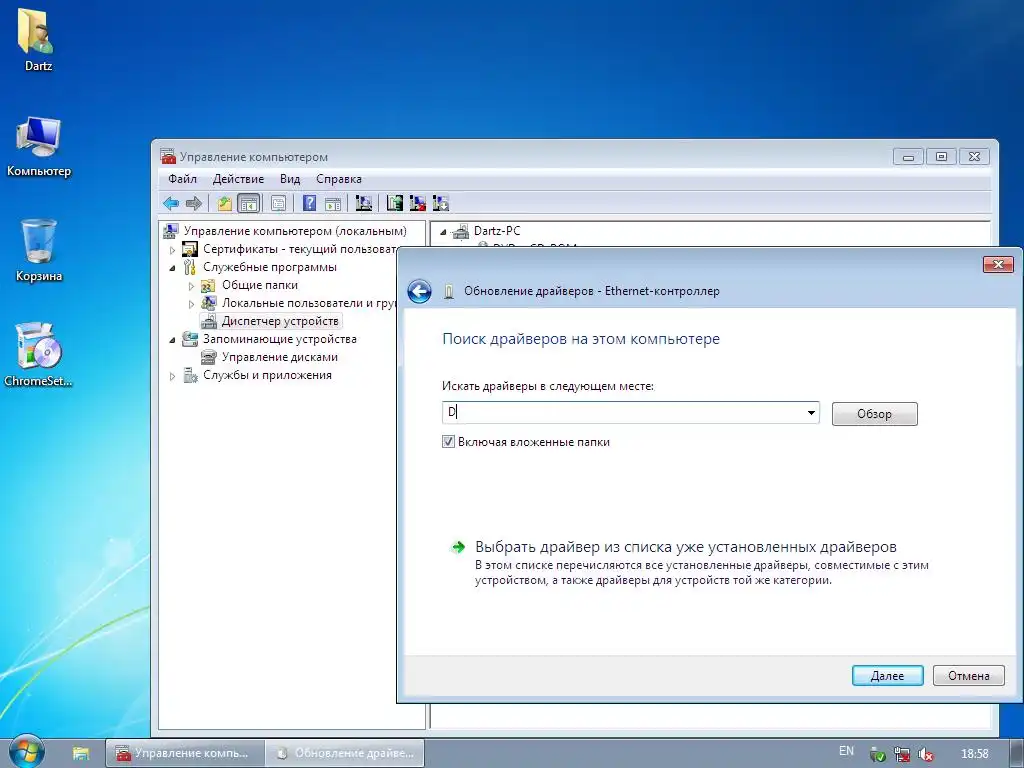This screenshot has height=768, width=1024.
Task: Switch to Управление компьютером taskbar button
Action: point(185,753)
